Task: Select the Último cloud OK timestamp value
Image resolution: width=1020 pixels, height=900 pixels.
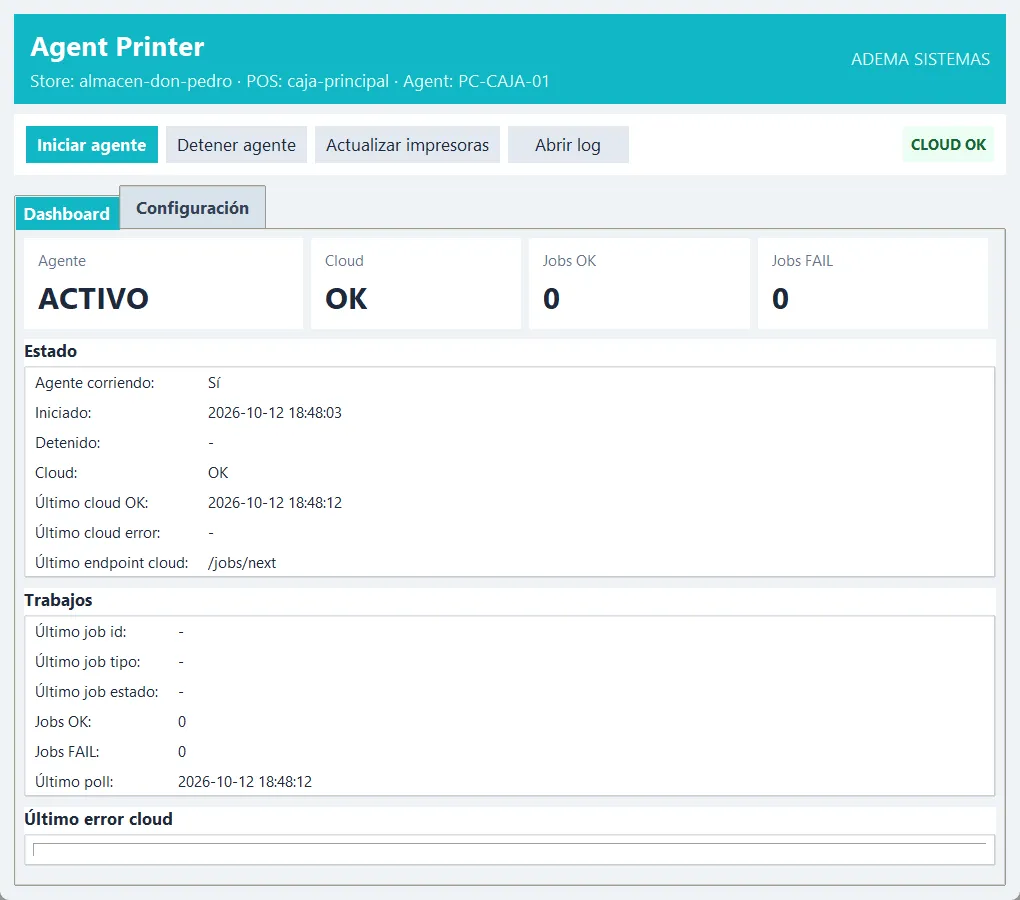Action: (x=275, y=503)
